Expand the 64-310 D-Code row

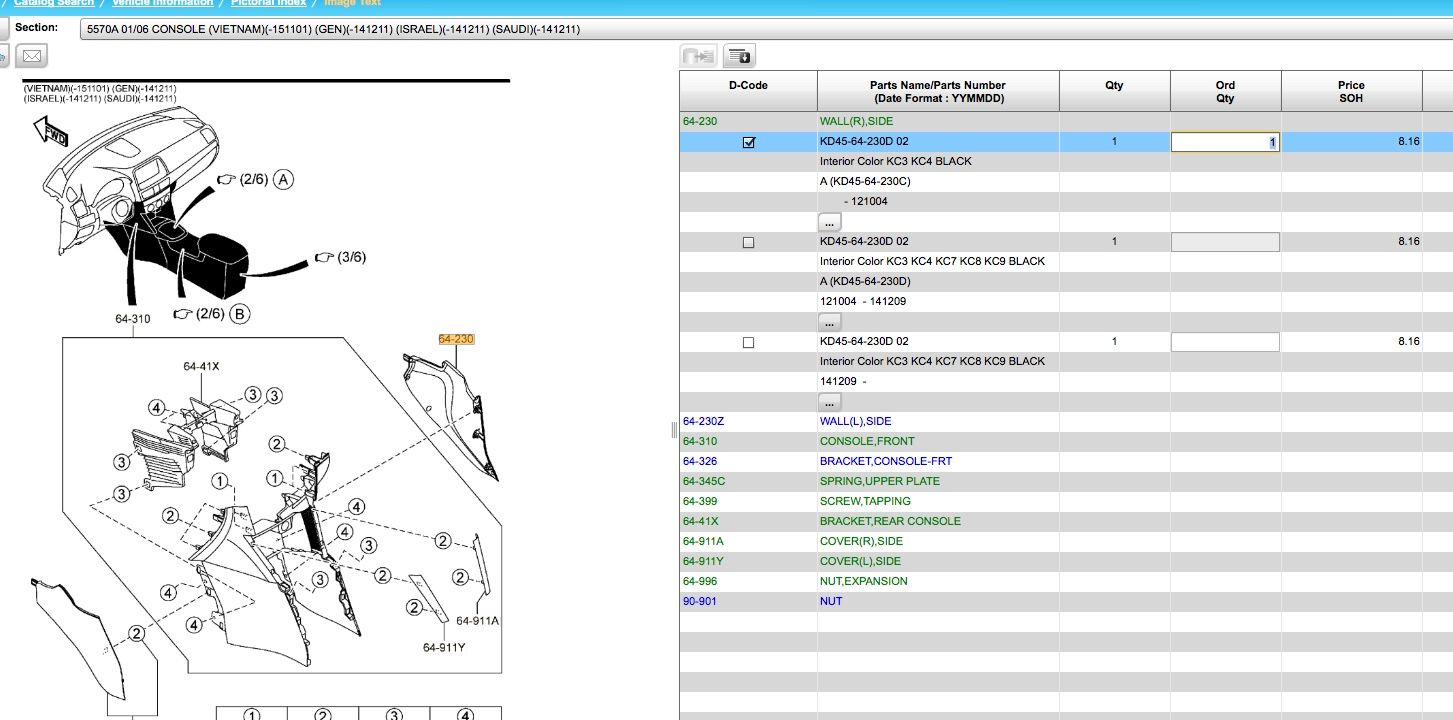pos(700,441)
